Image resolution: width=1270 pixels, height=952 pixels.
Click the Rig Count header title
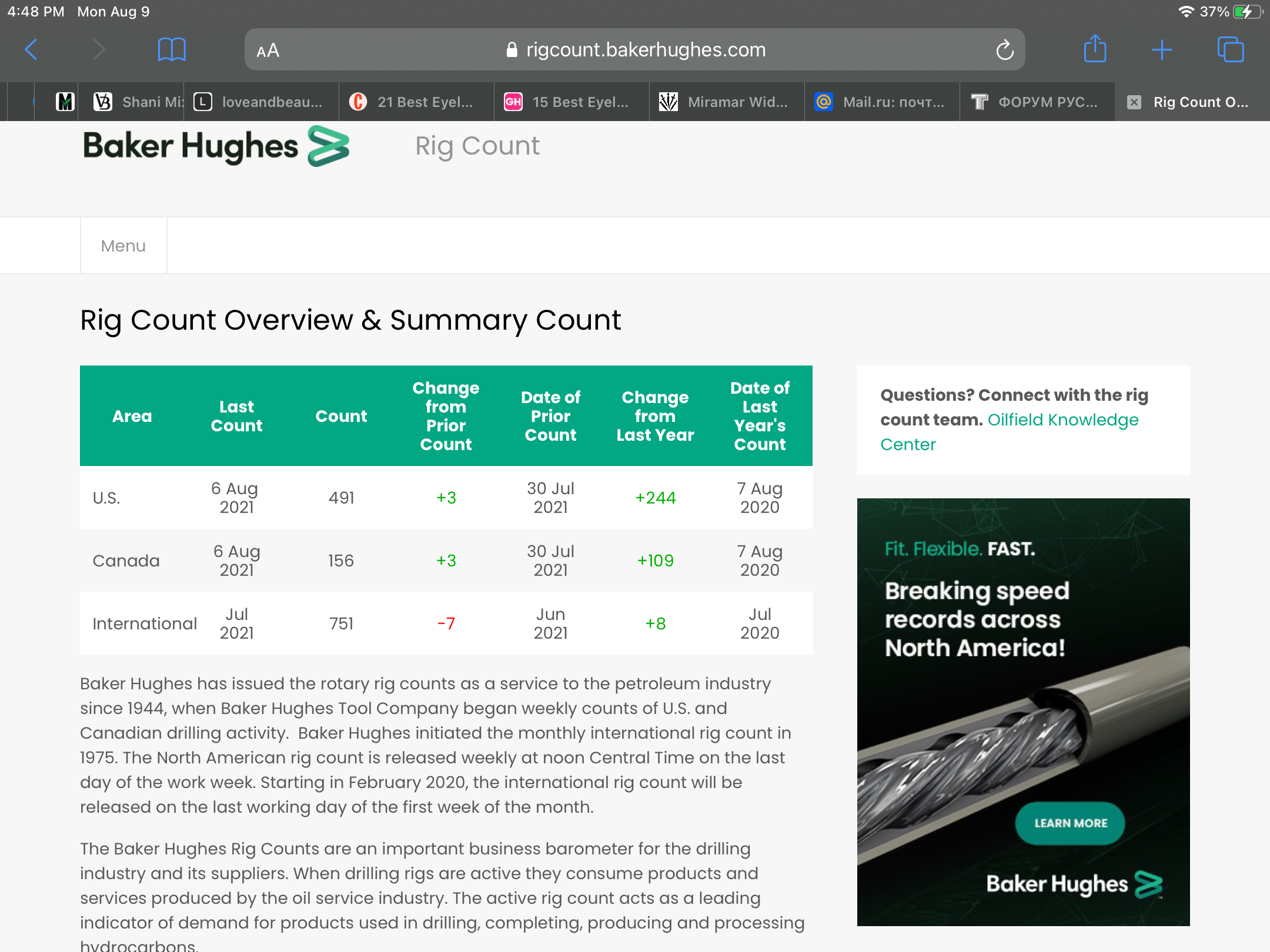(477, 146)
